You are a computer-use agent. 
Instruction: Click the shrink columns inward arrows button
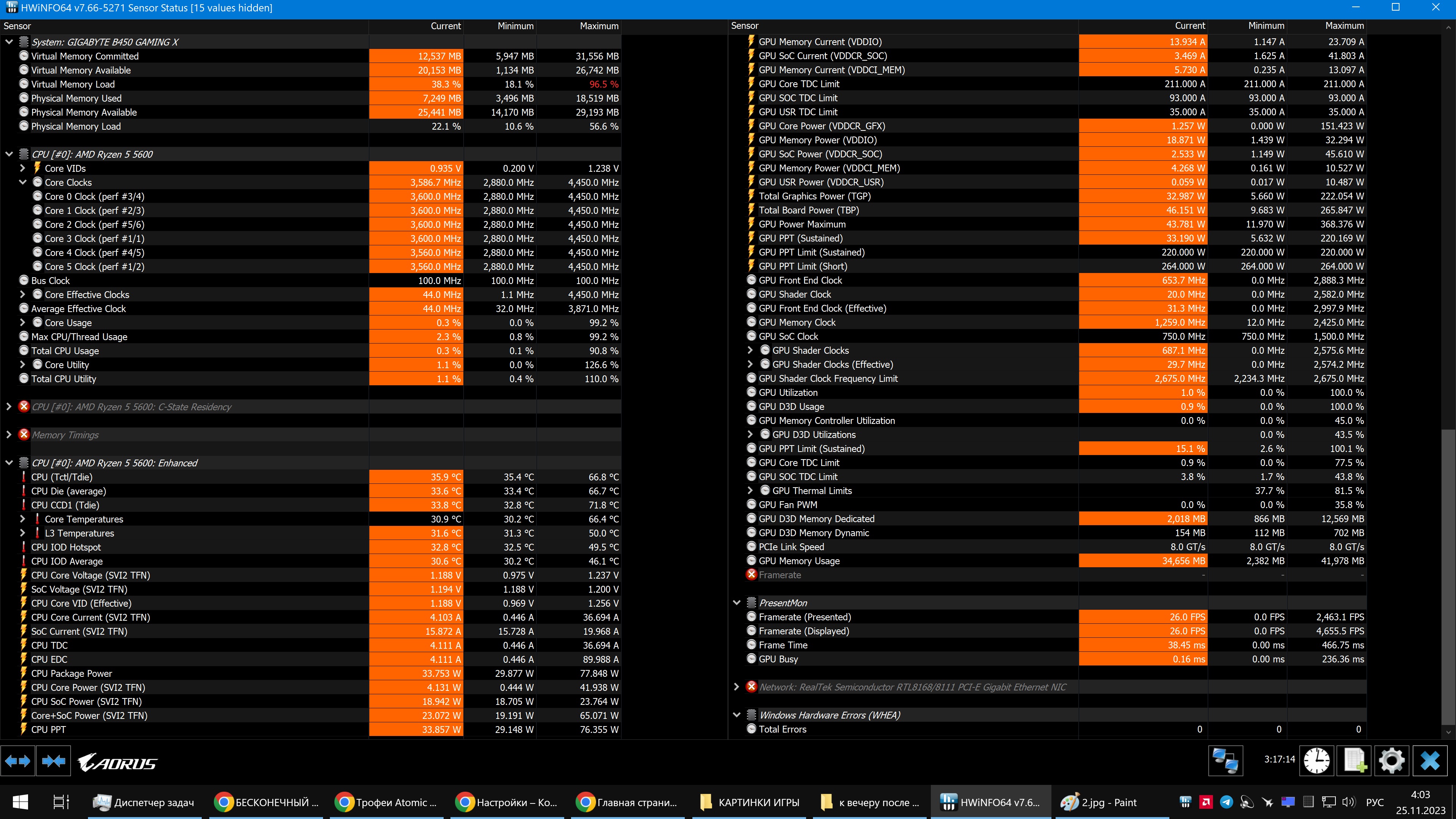(x=54, y=761)
